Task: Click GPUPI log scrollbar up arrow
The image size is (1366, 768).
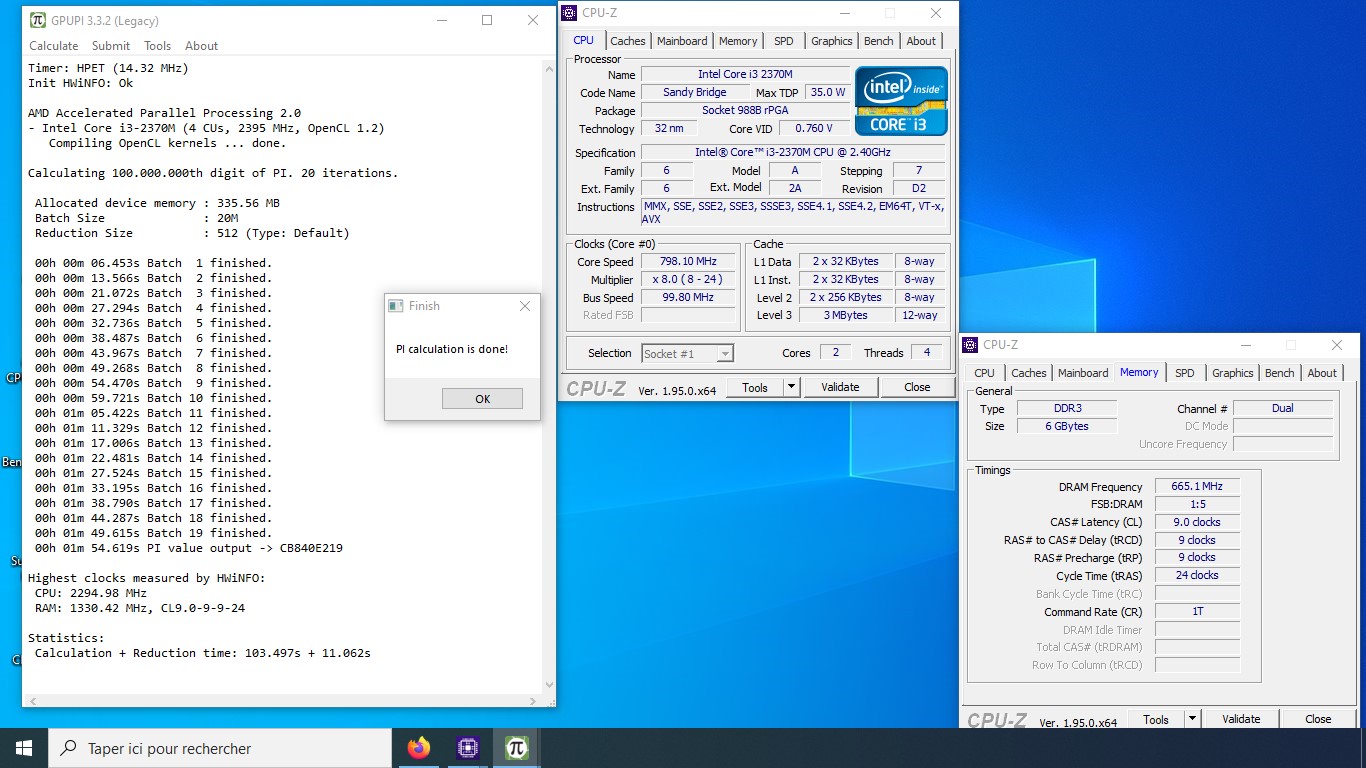Action: pyautogui.click(x=548, y=68)
